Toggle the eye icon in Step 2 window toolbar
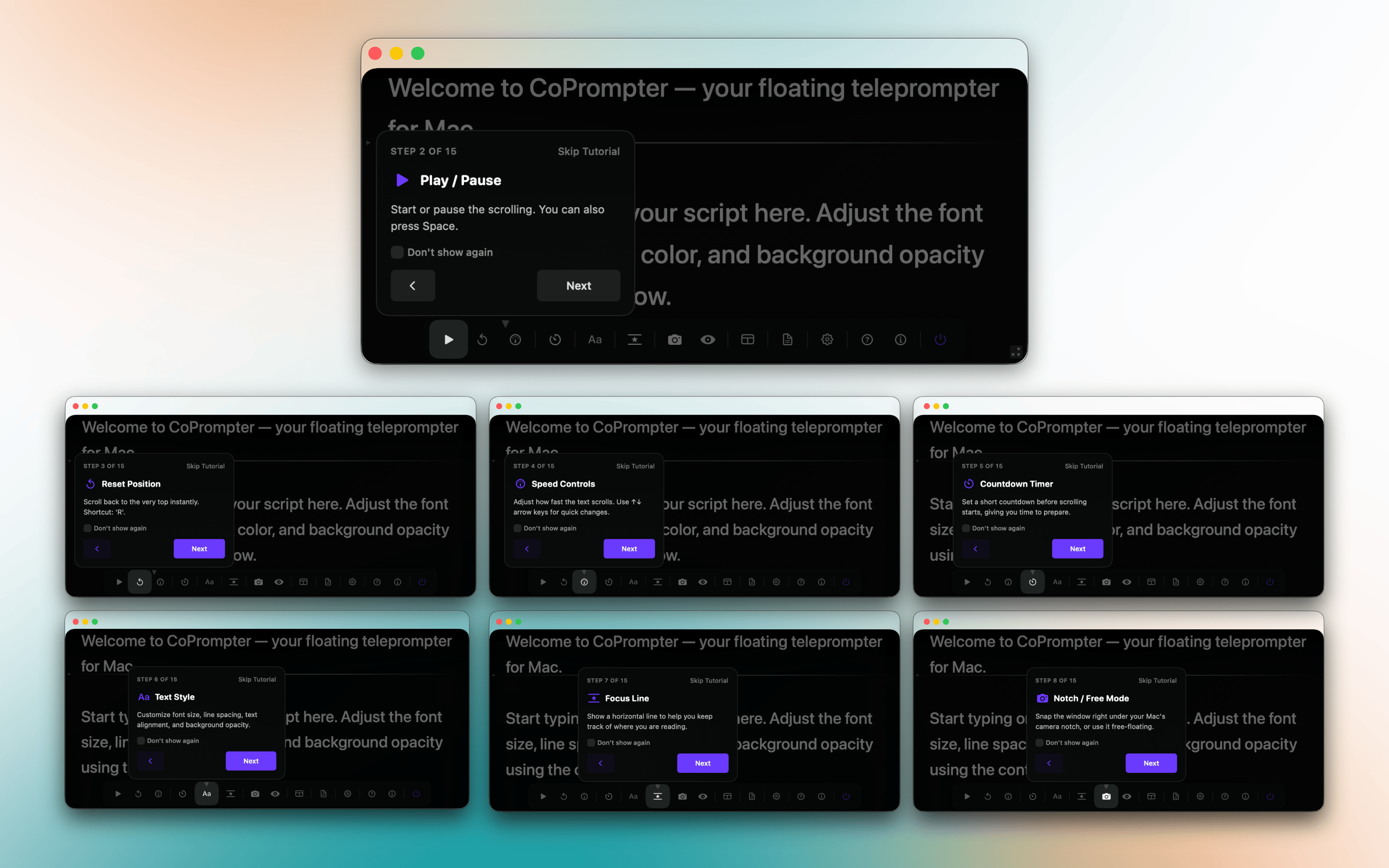Screen dimensions: 1389x868 708,340
